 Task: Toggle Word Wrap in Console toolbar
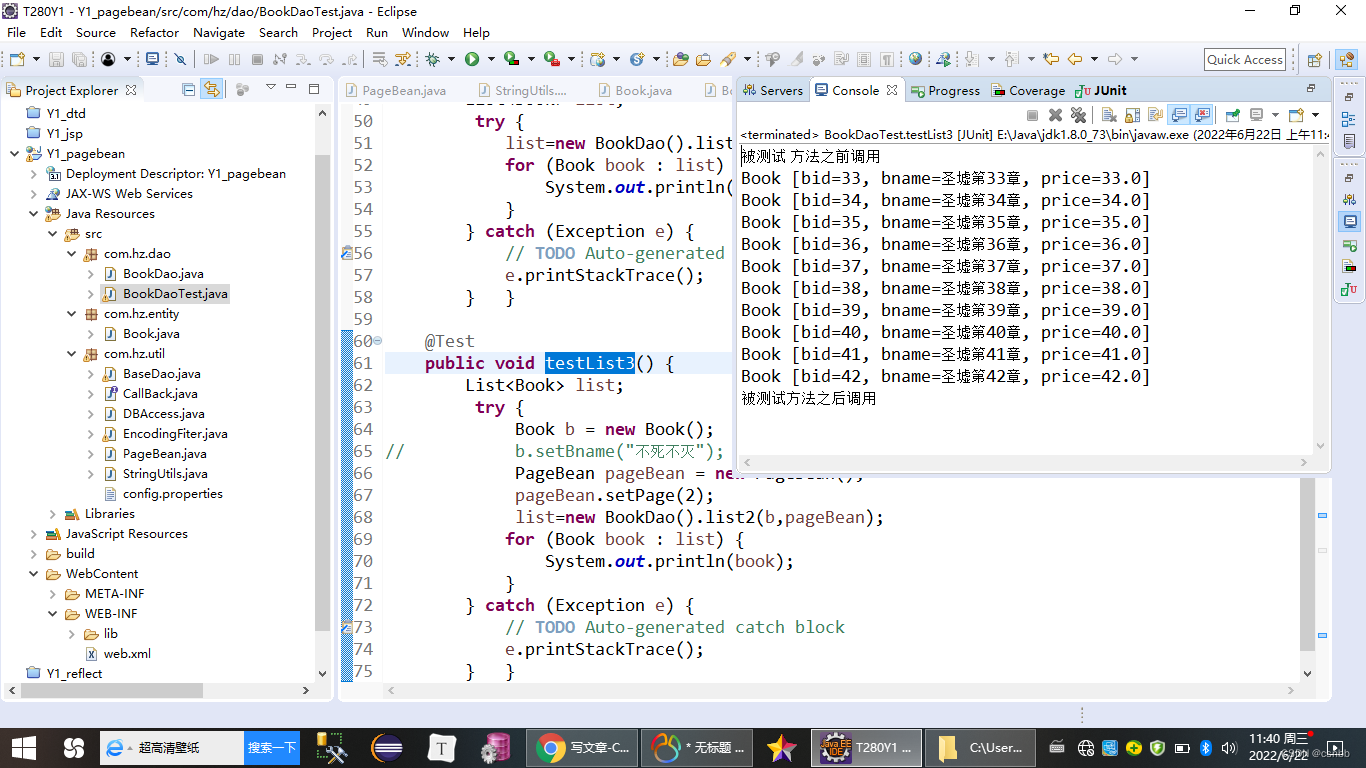[x=1154, y=115]
